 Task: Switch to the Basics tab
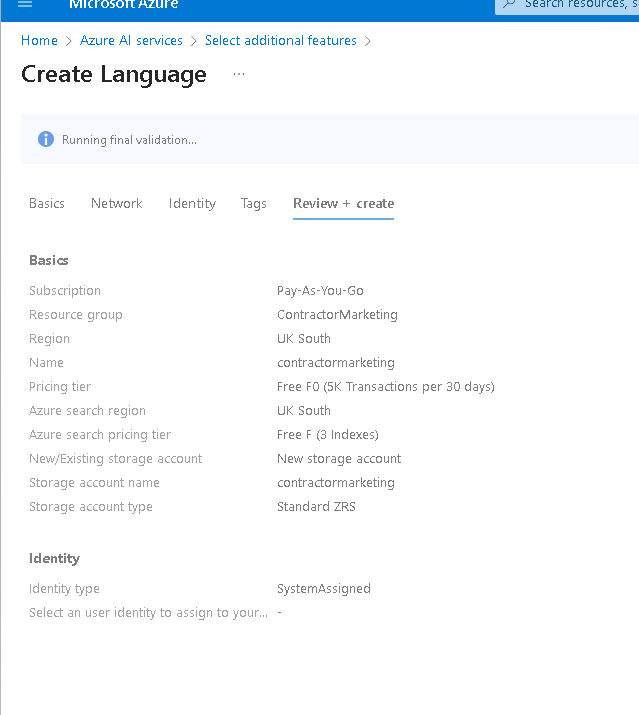(x=47, y=203)
